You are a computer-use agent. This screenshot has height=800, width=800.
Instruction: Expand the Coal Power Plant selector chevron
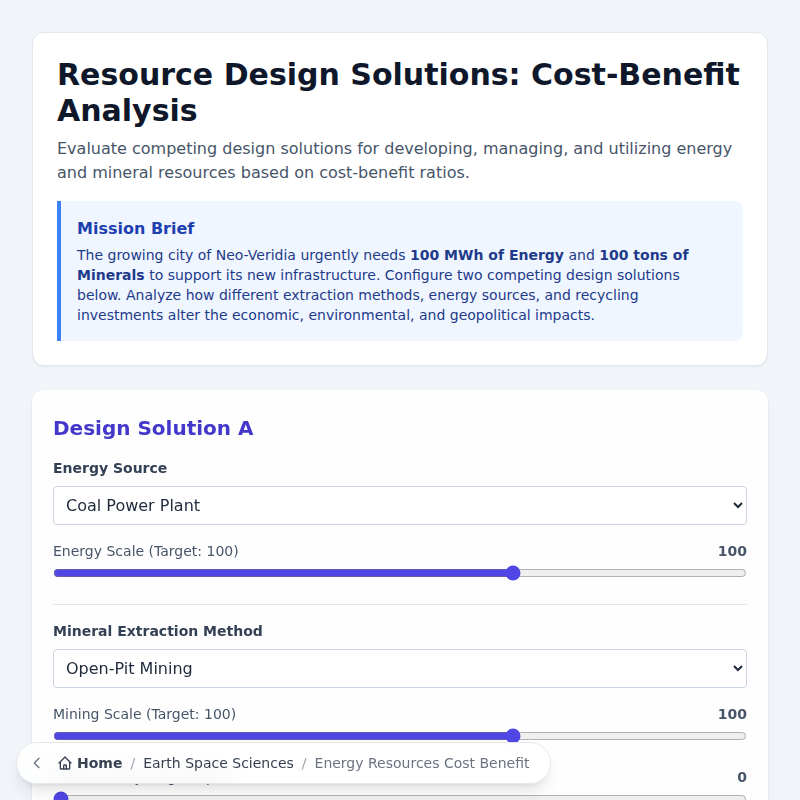[732, 505]
